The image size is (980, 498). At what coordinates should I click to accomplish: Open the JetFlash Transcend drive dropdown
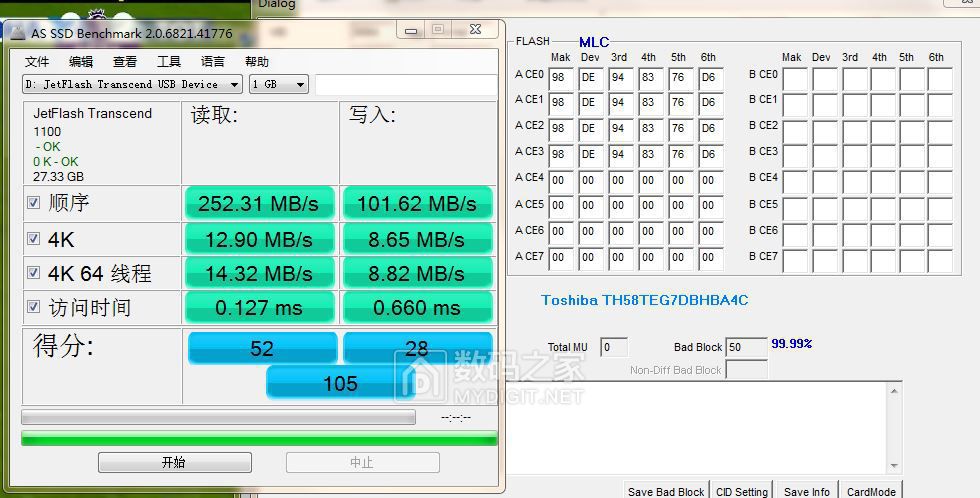point(132,84)
